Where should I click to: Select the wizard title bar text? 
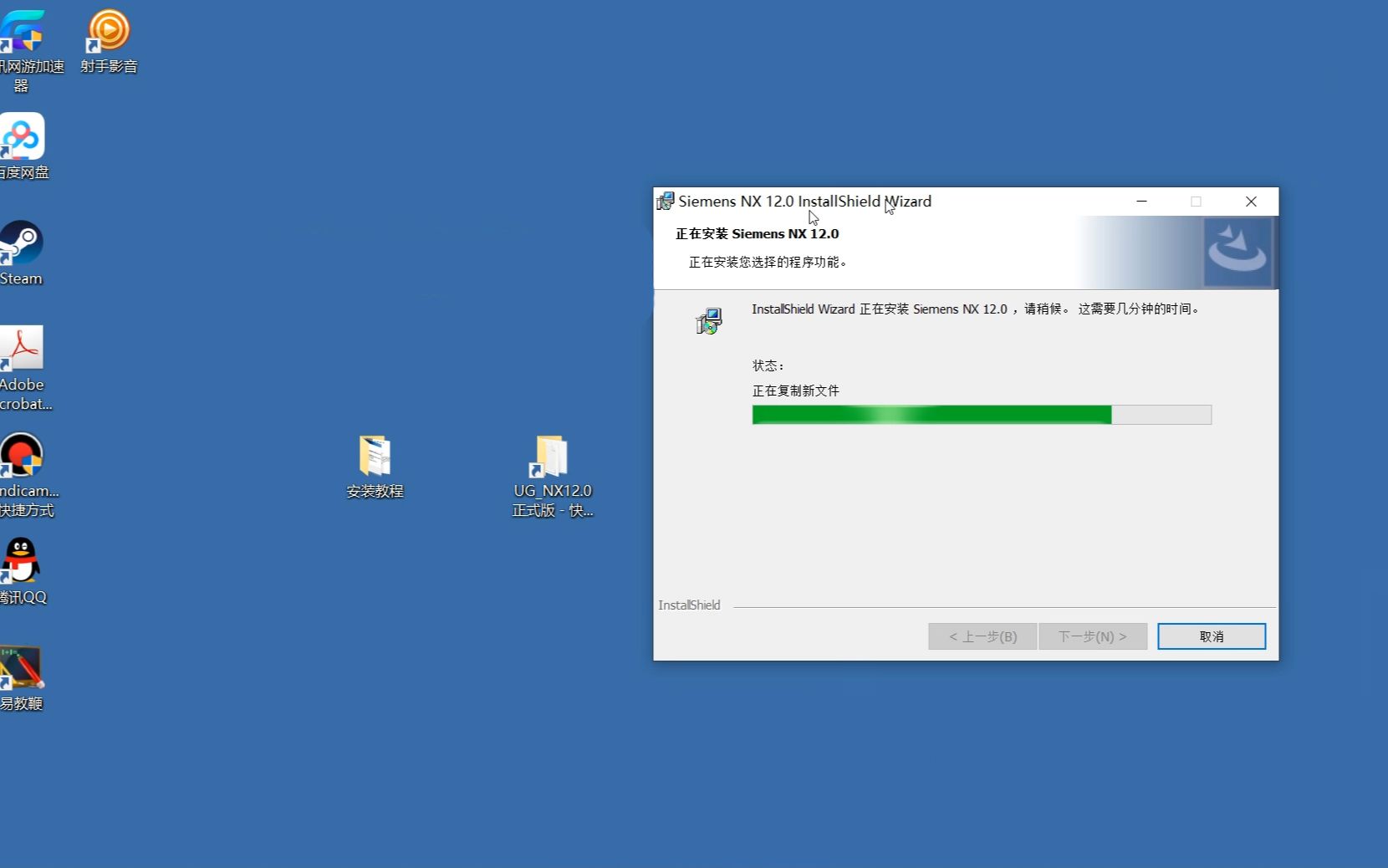(804, 201)
